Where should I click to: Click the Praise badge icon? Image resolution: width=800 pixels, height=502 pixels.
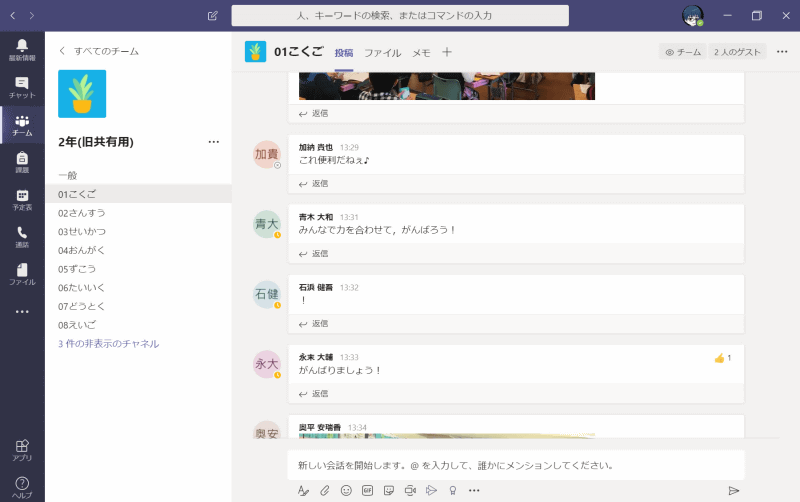453,490
